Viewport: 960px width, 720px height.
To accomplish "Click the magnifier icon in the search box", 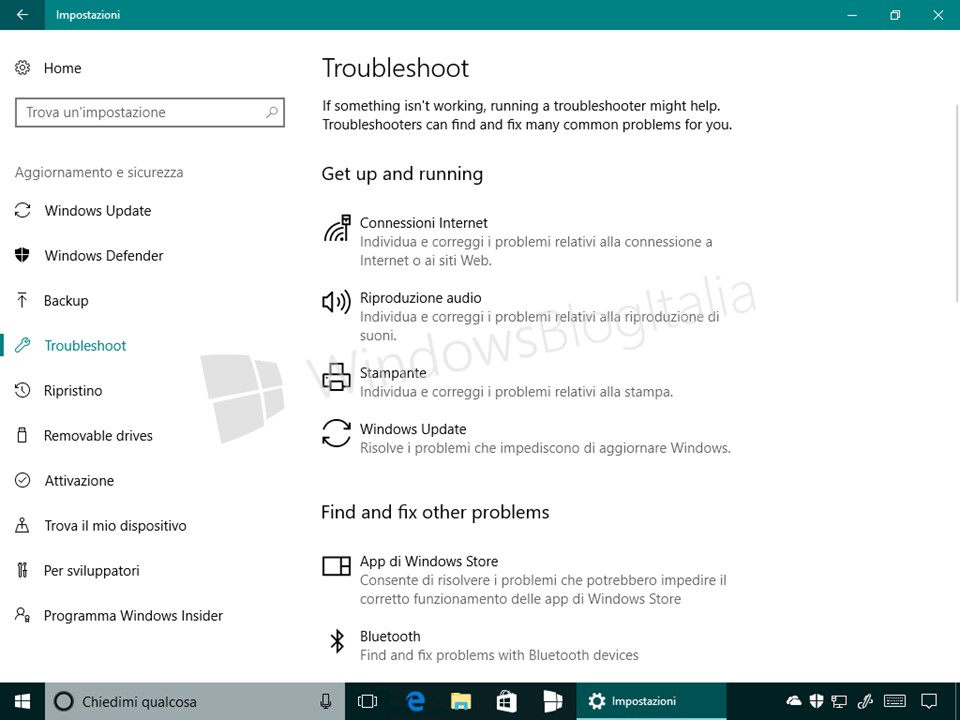I will (272, 112).
